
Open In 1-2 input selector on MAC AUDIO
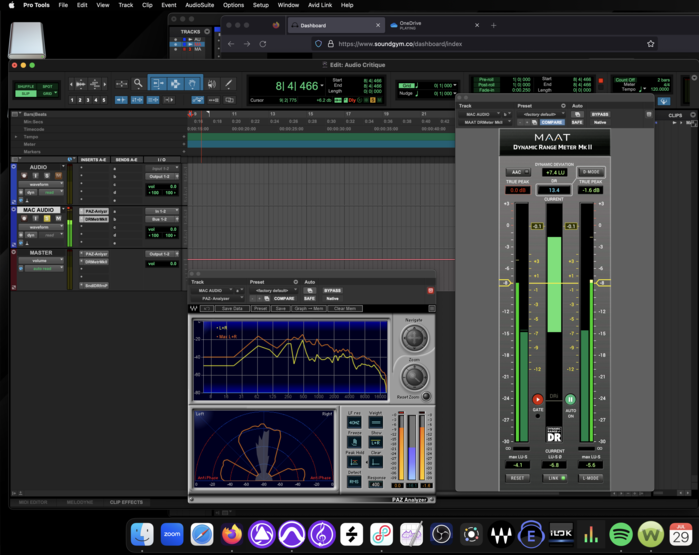tap(162, 211)
